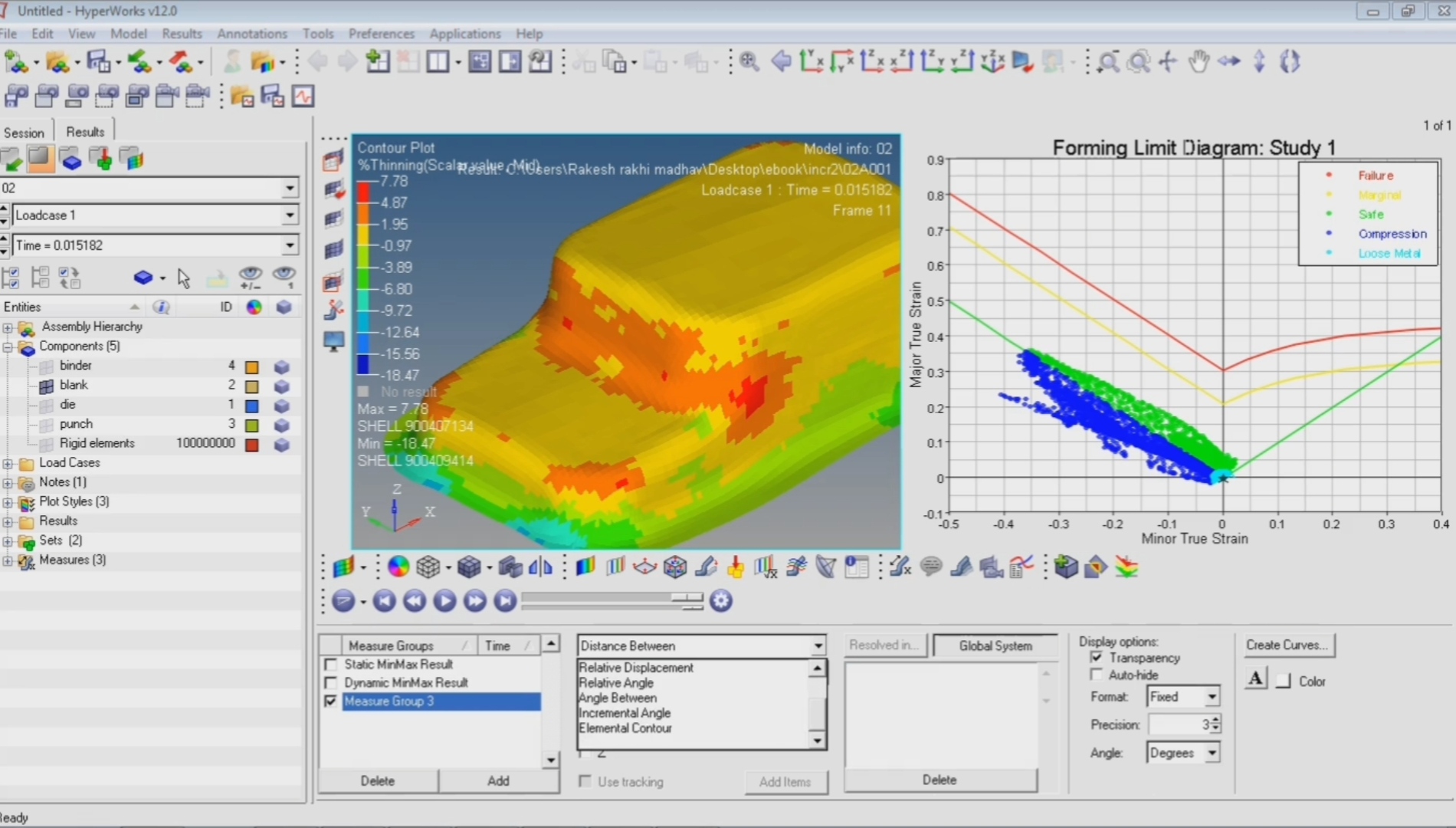Expand the Assembly Hierarchy tree node
1456x828 pixels.
click(8, 327)
